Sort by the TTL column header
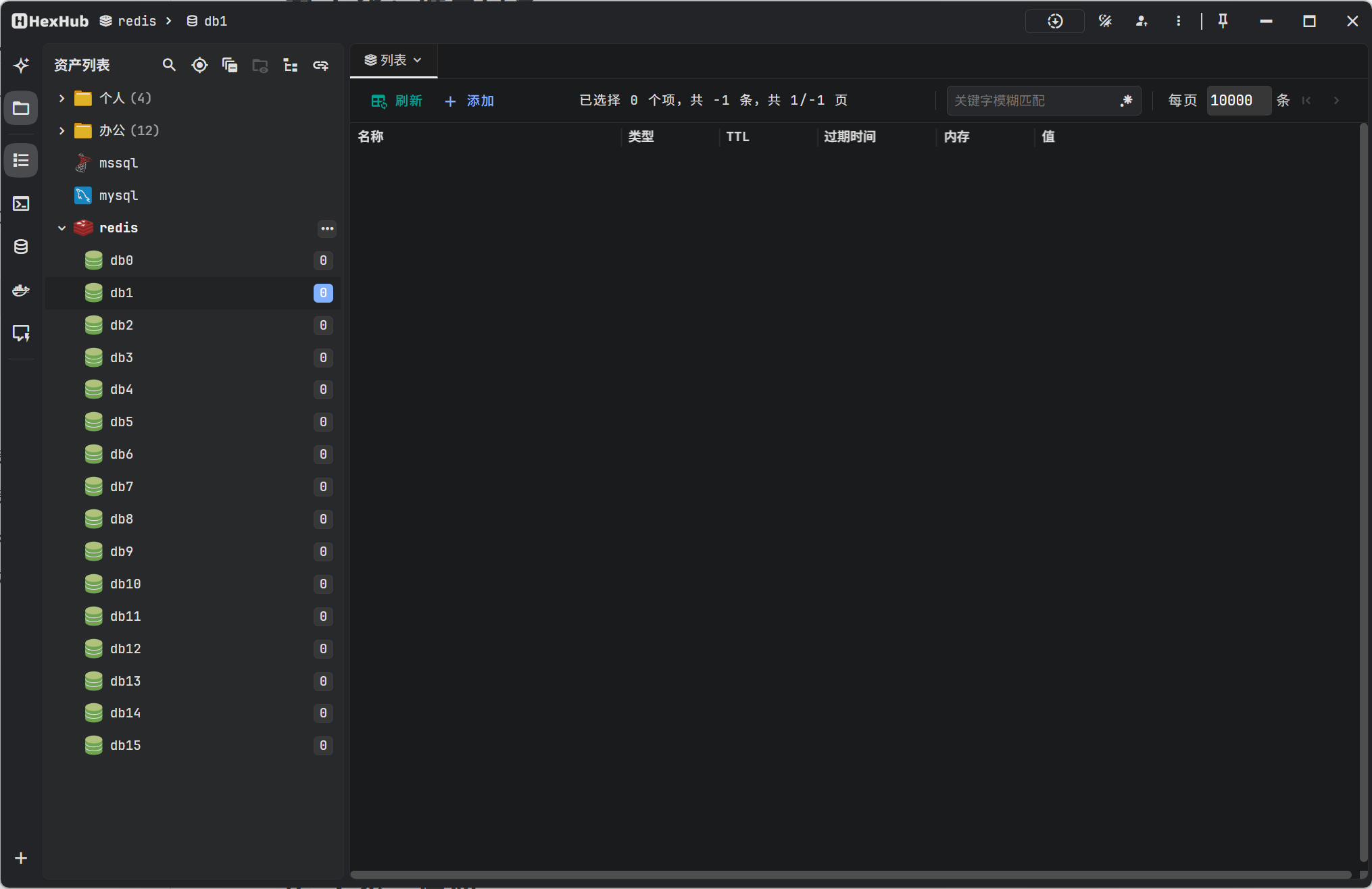This screenshot has height=889, width=1372. pyautogui.click(x=737, y=136)
